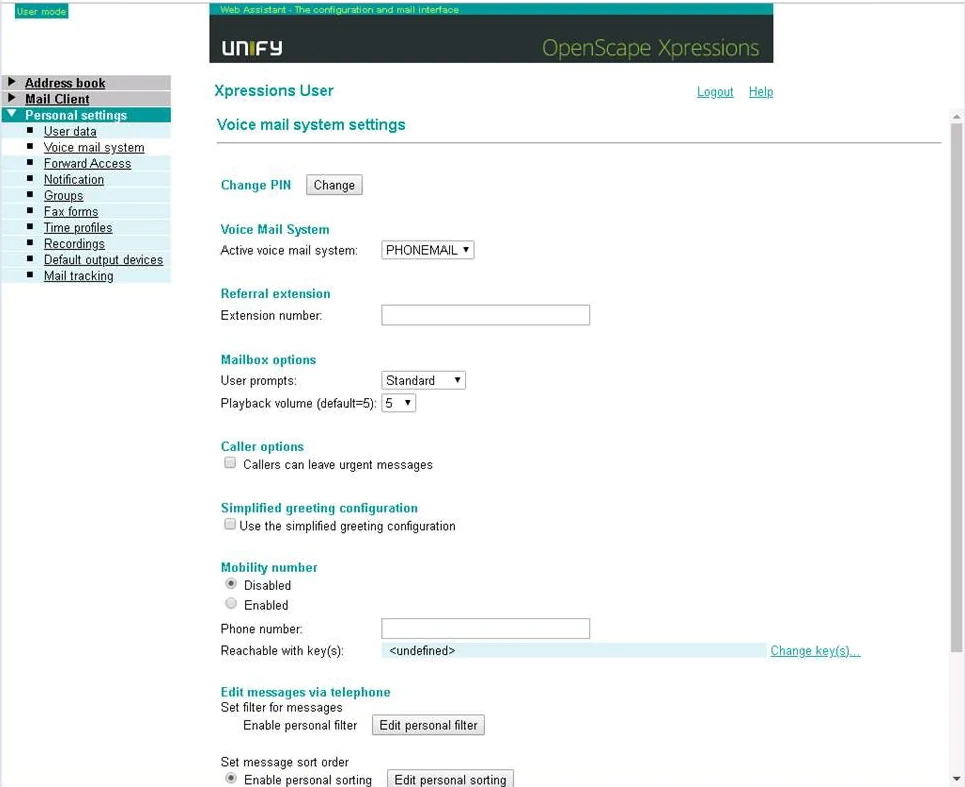Collapse the Personal settings section arrow
965x787 pixels.
[11, 114]
